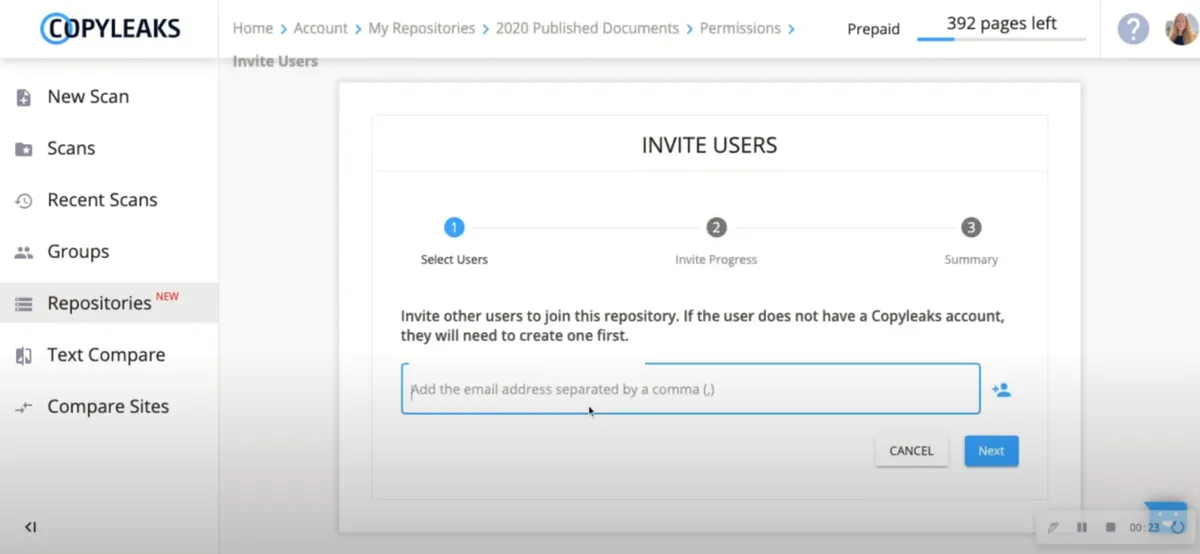The height and width of the screenshot is (554, 1200).
Task: Open the Scans section
Action: [71, 148]
